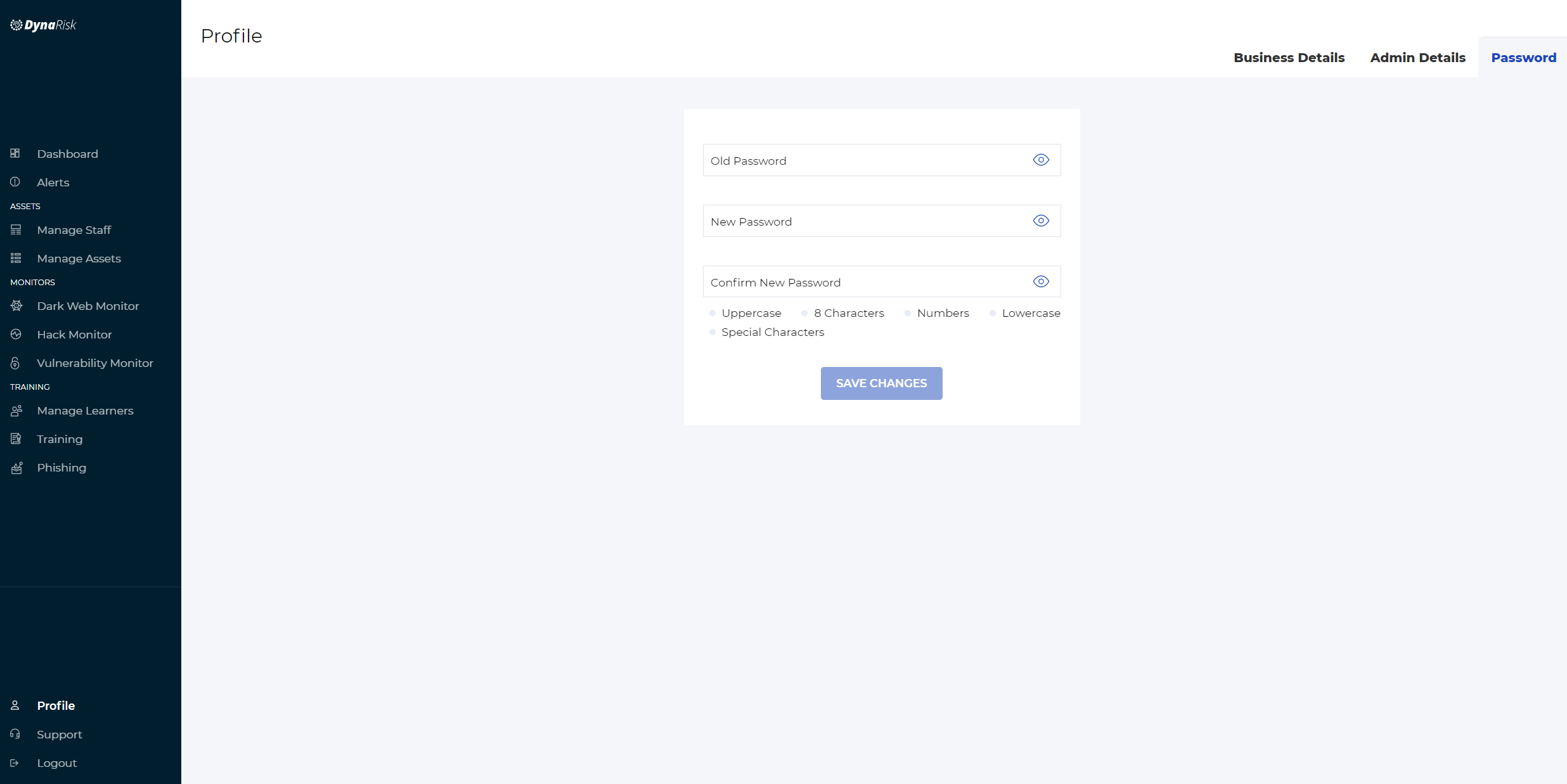This screenshot has width=1567, height=784.
Task: Click the Support headset icon
Action: pyautogui.click(x=15, y=734)
